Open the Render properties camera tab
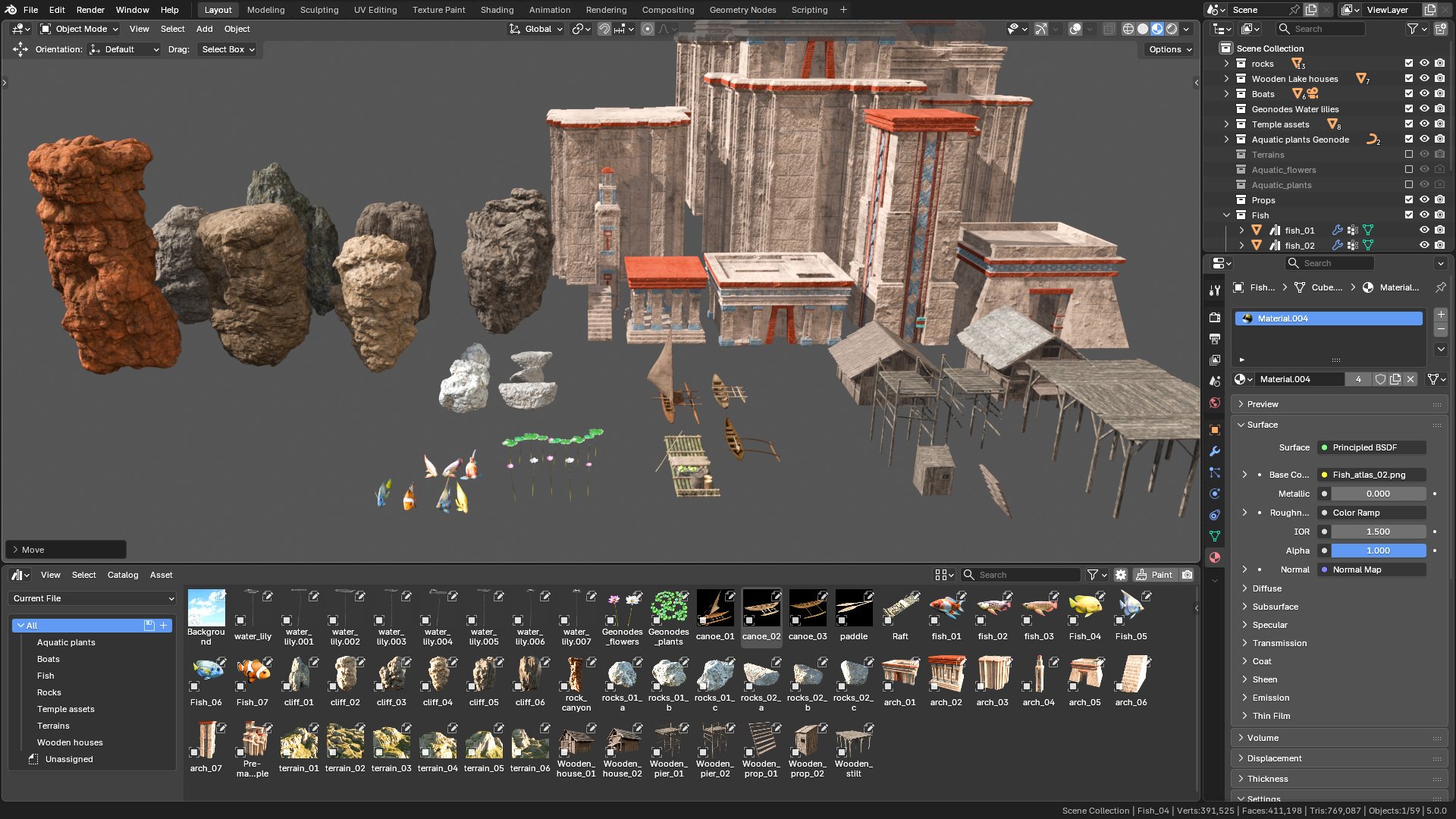The width and height of the screenshot is (1456, 819). (x=1215, y=318)
